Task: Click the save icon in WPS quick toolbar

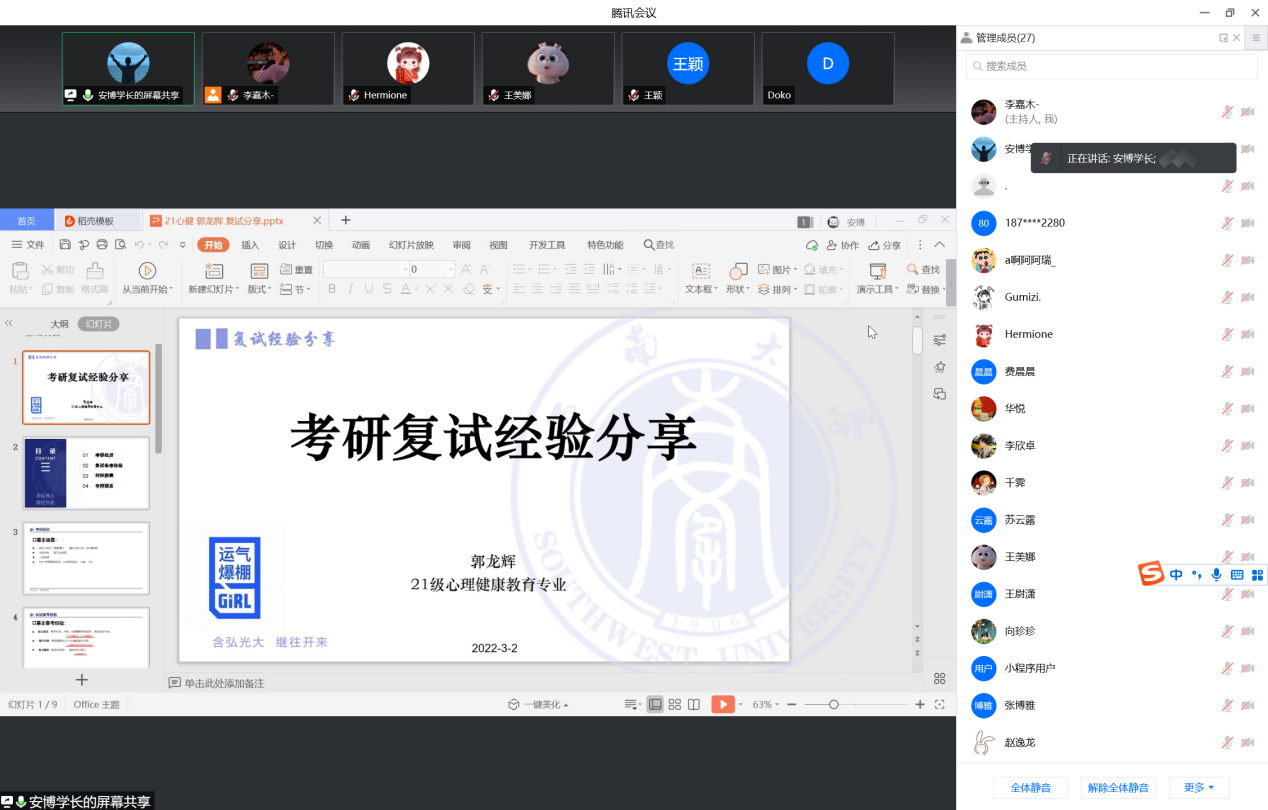Action: (65, 245)
